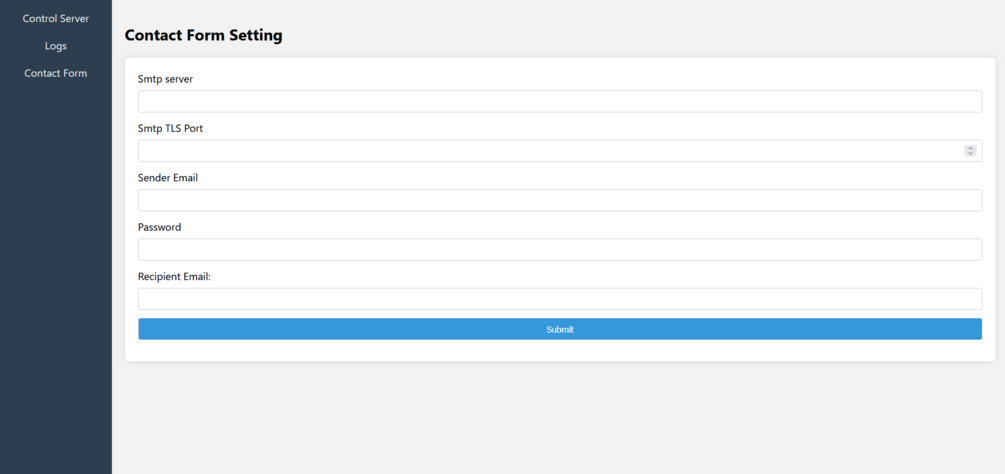Click the "Smtp TLS Port" label
The width and height of the screenshot is (1005, 474).
pos(171,128)
